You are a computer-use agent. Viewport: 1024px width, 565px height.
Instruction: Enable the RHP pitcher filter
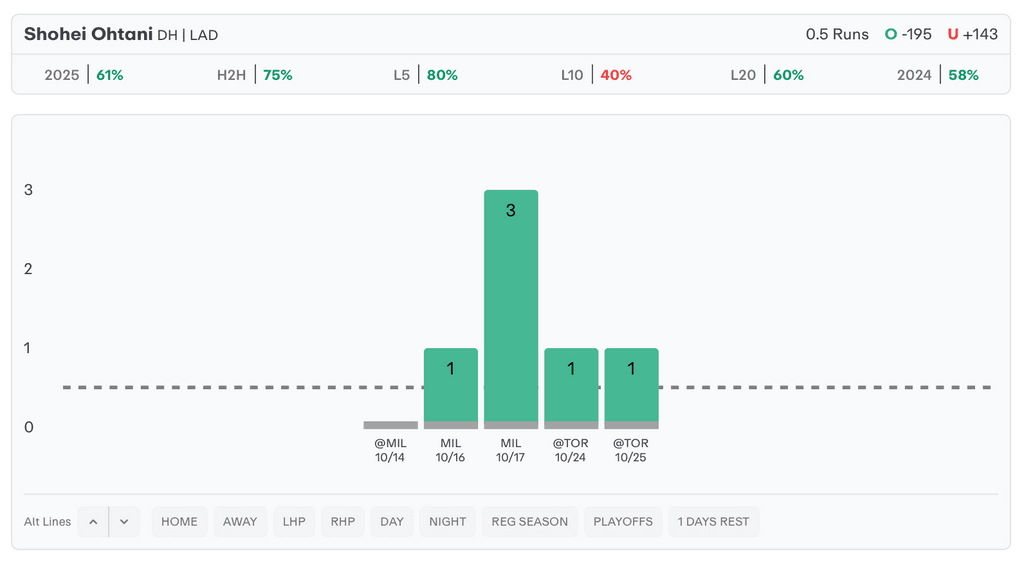point(343,522)
